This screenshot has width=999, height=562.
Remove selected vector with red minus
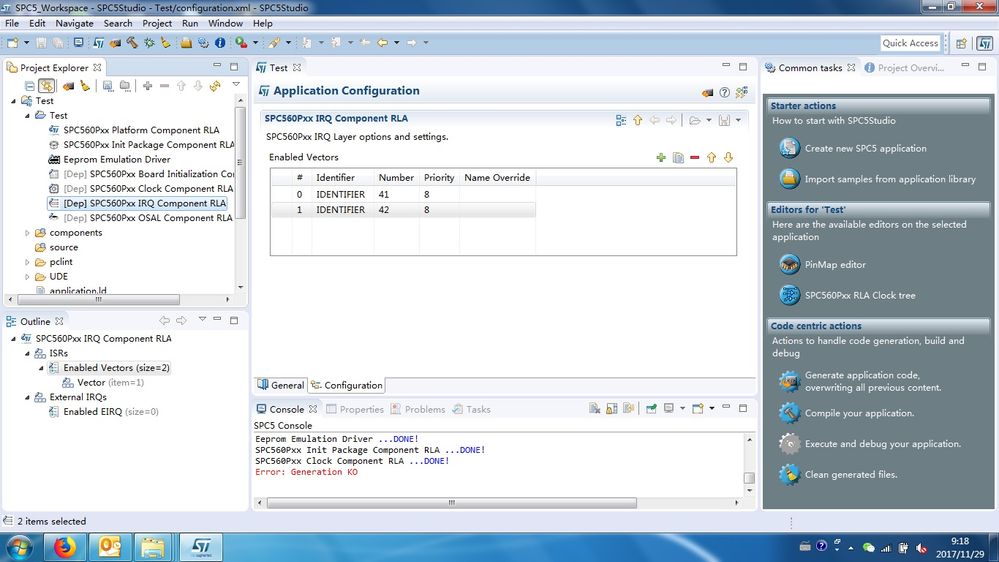(694, 157)
